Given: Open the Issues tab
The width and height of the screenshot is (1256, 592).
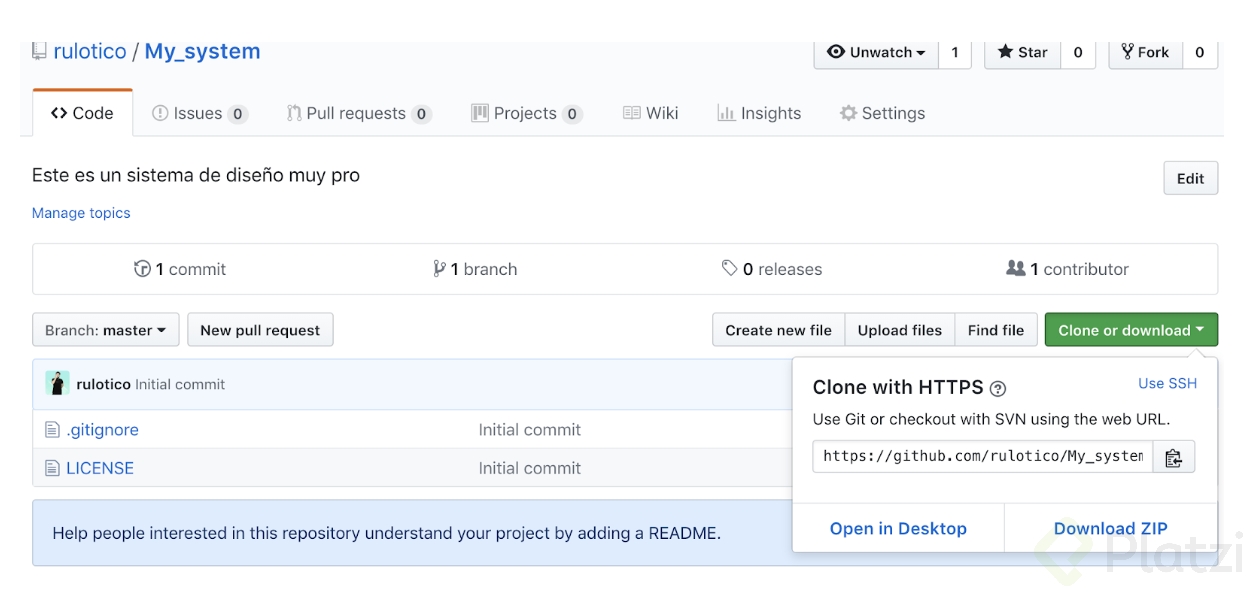Looking at the screenshot, I should [x=199, y=114].
